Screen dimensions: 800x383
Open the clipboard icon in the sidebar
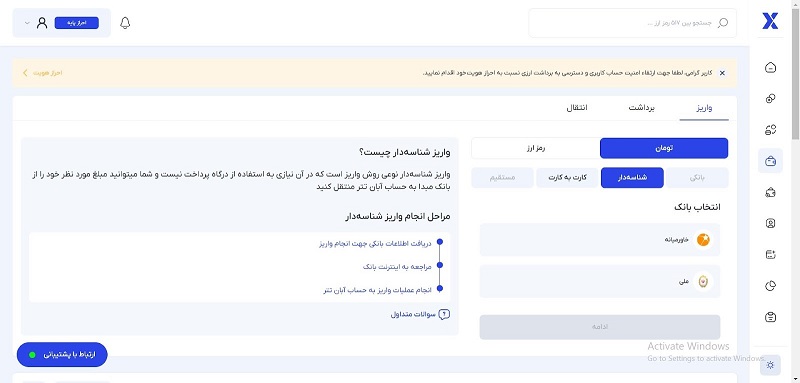(x=770, y=317)
